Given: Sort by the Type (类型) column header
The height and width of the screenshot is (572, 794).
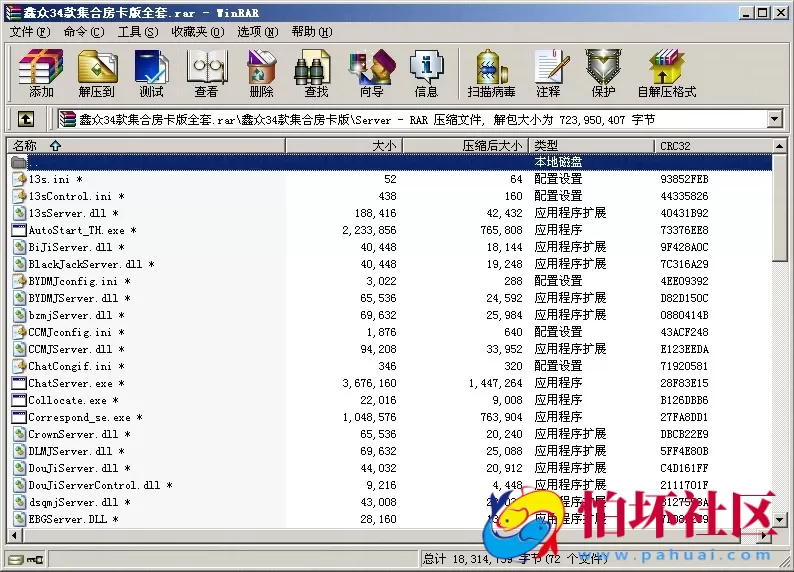Looking at the screenshot, I should (x=591, y=146).
